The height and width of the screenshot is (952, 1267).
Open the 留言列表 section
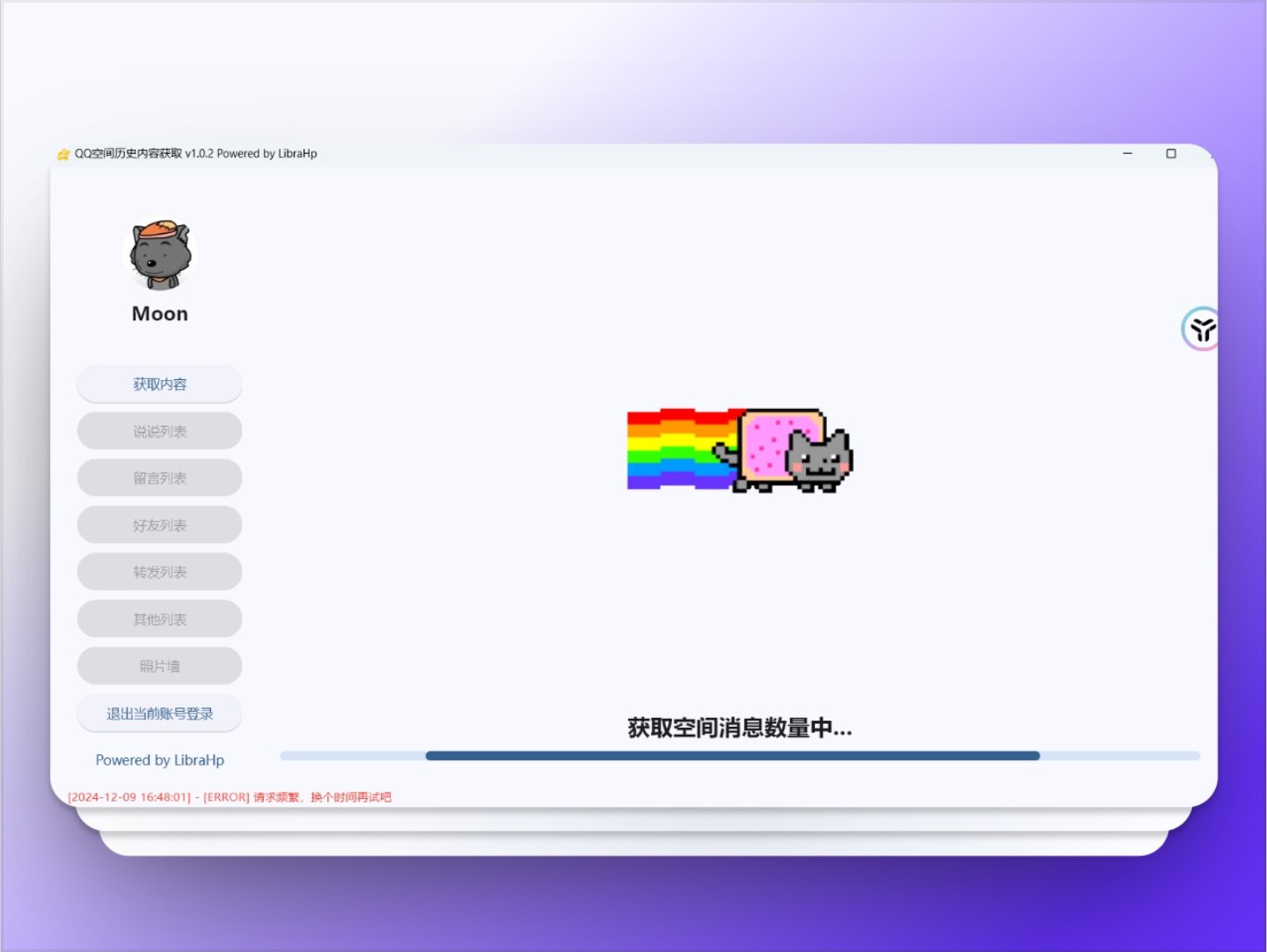[x=159, y=478]
